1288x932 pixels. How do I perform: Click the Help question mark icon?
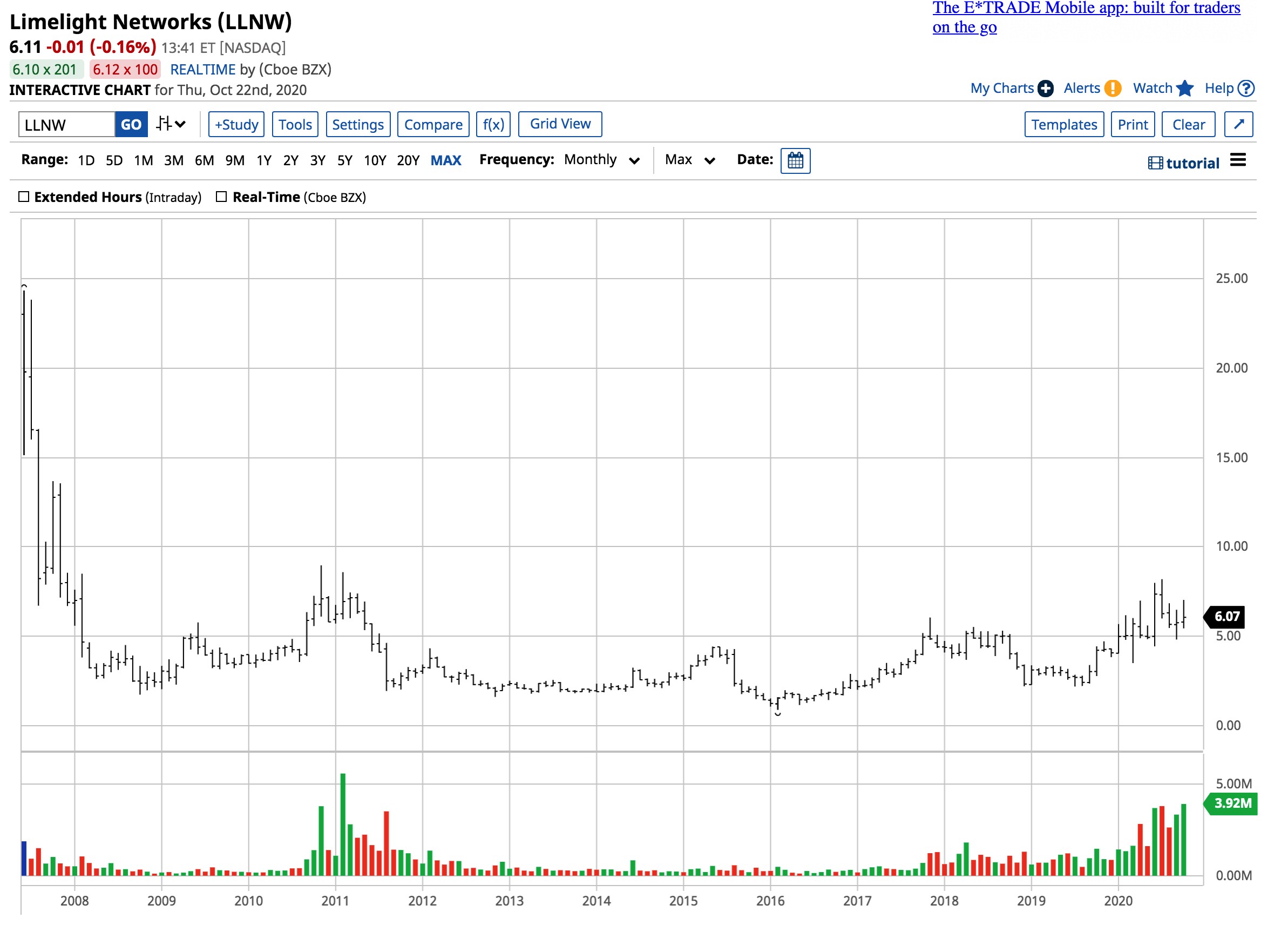[x=1246, y=89]
